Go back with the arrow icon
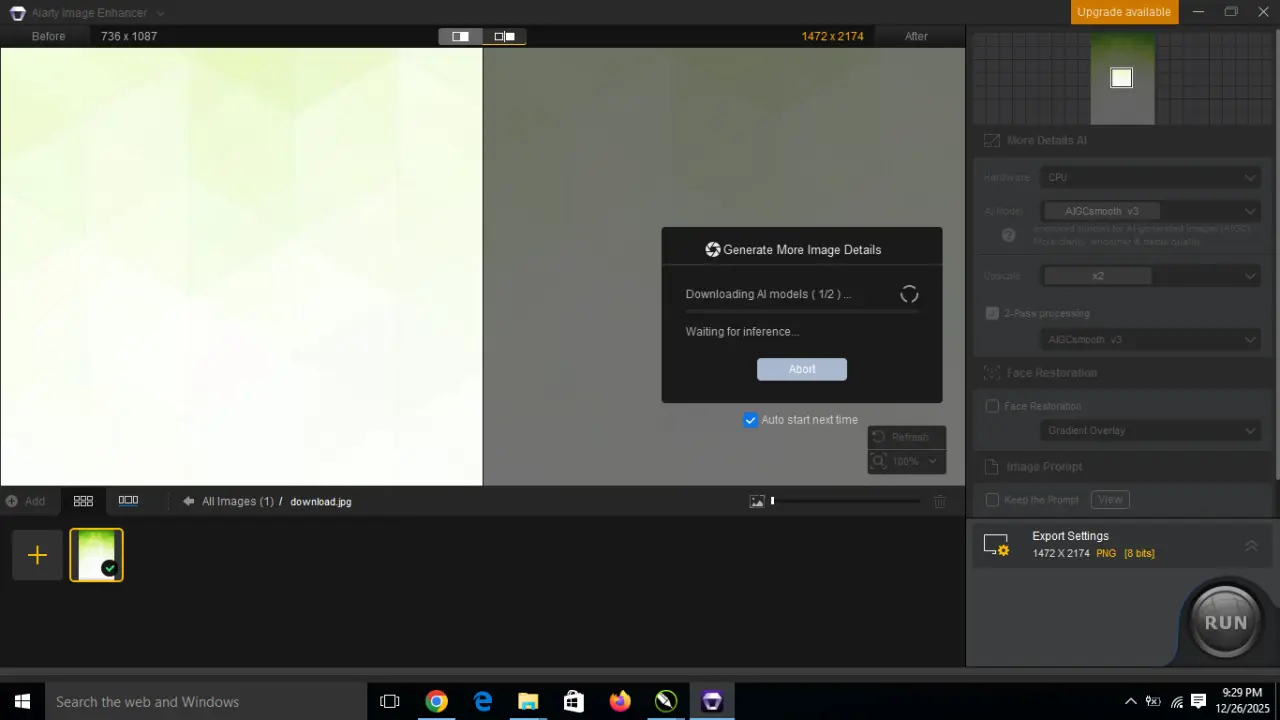 [x=188, y=501]
